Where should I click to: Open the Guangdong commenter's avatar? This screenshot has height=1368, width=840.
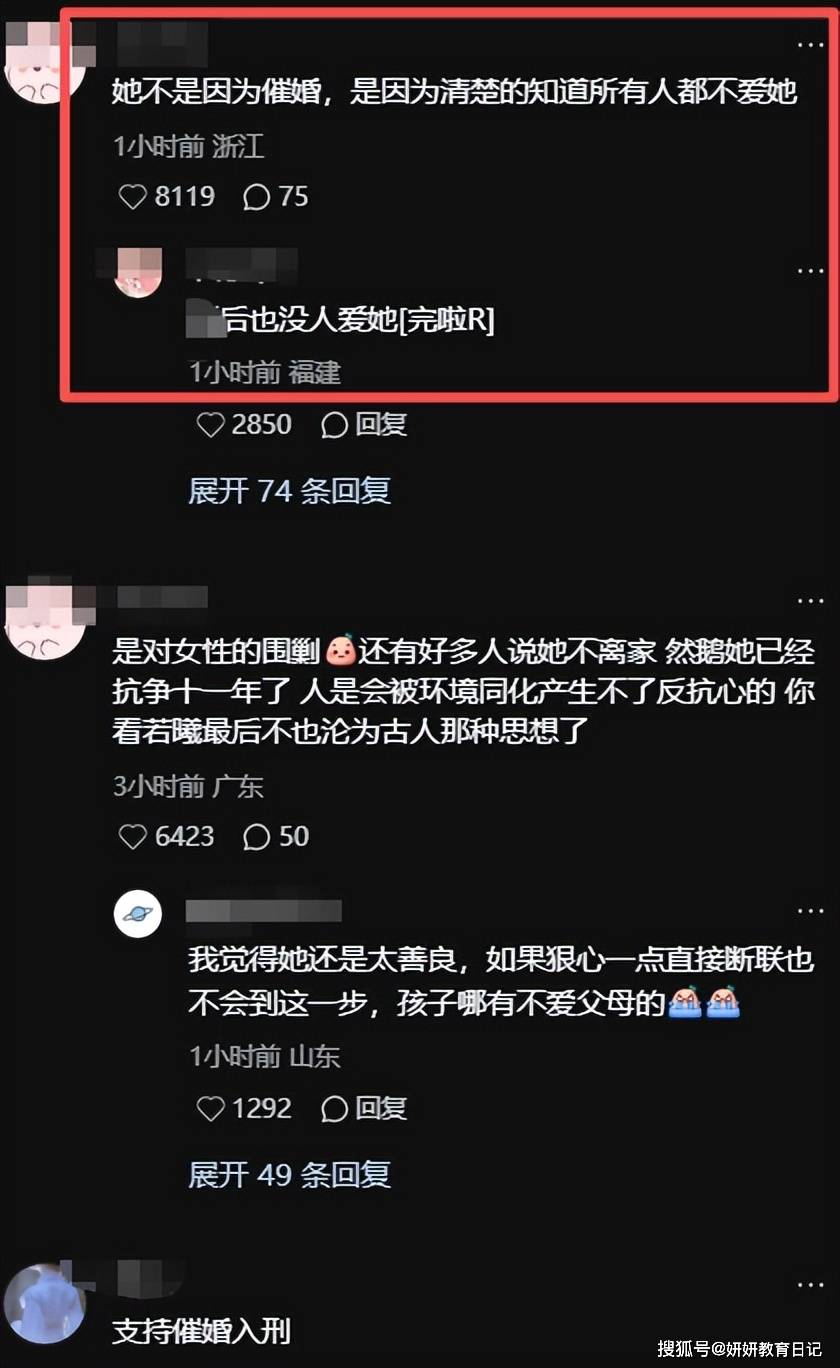[x=38, y=618]
